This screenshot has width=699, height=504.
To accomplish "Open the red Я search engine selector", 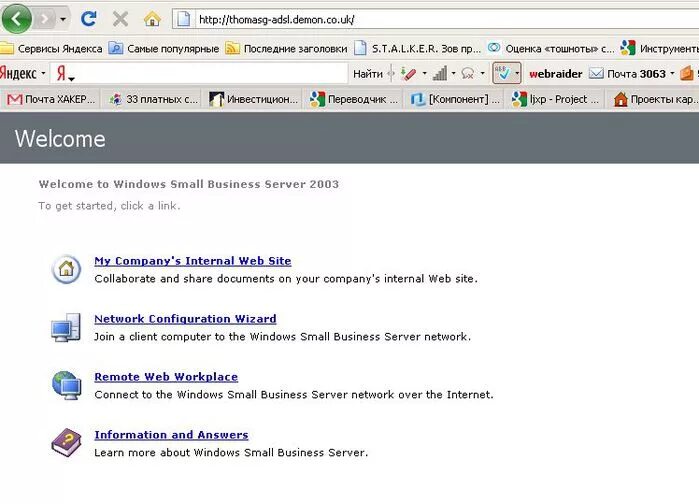I will [65, 74].
